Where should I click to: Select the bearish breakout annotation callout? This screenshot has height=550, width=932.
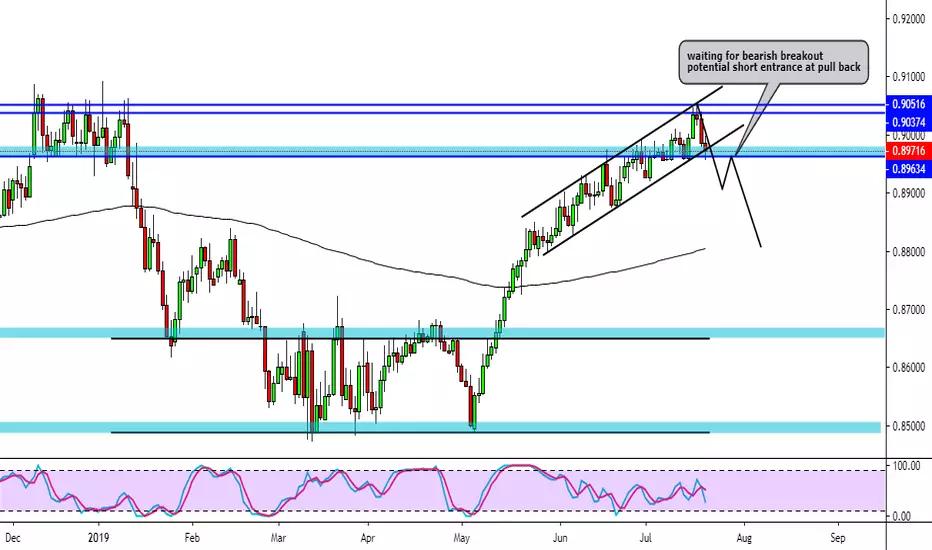773,62
